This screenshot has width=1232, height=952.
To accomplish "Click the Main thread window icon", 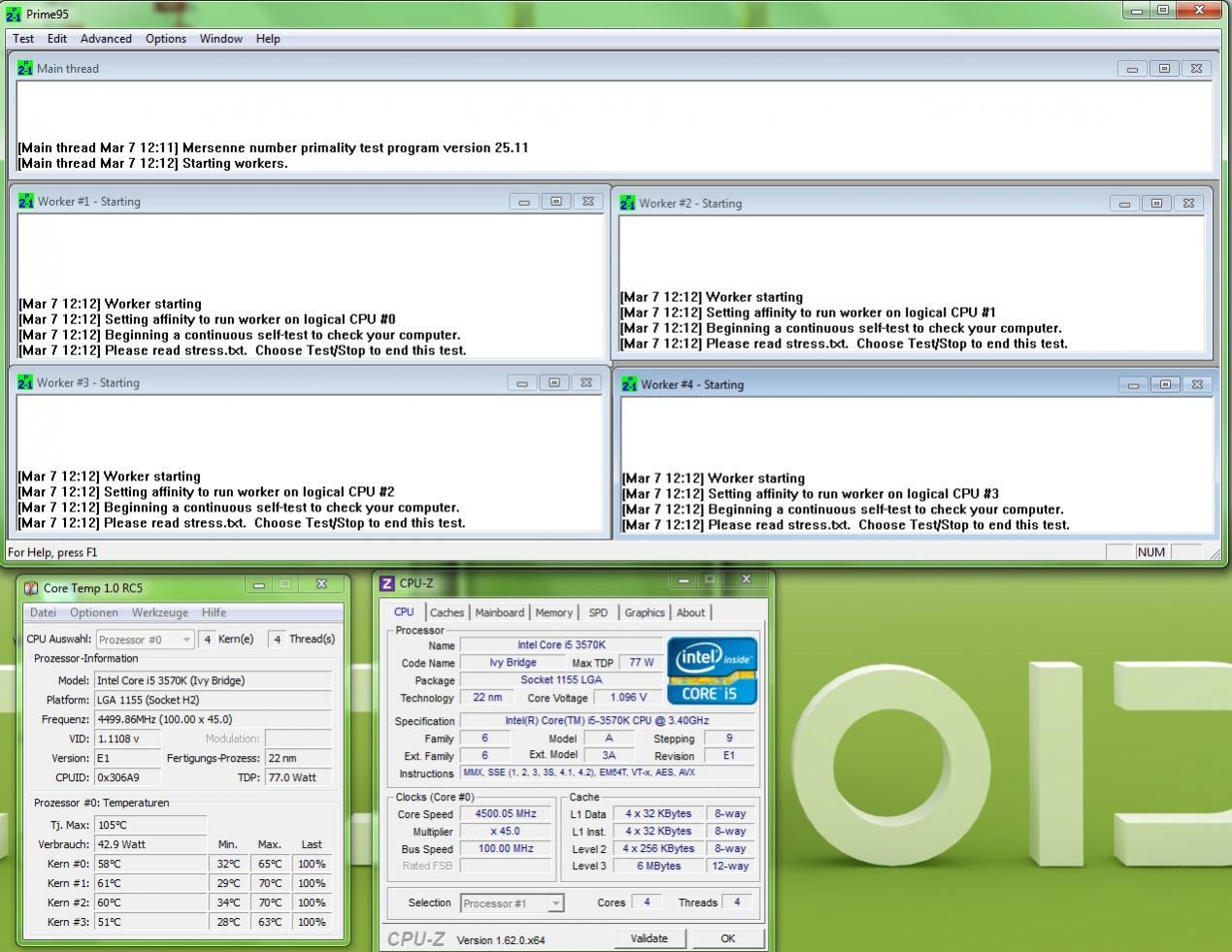I will pos(25,69).
